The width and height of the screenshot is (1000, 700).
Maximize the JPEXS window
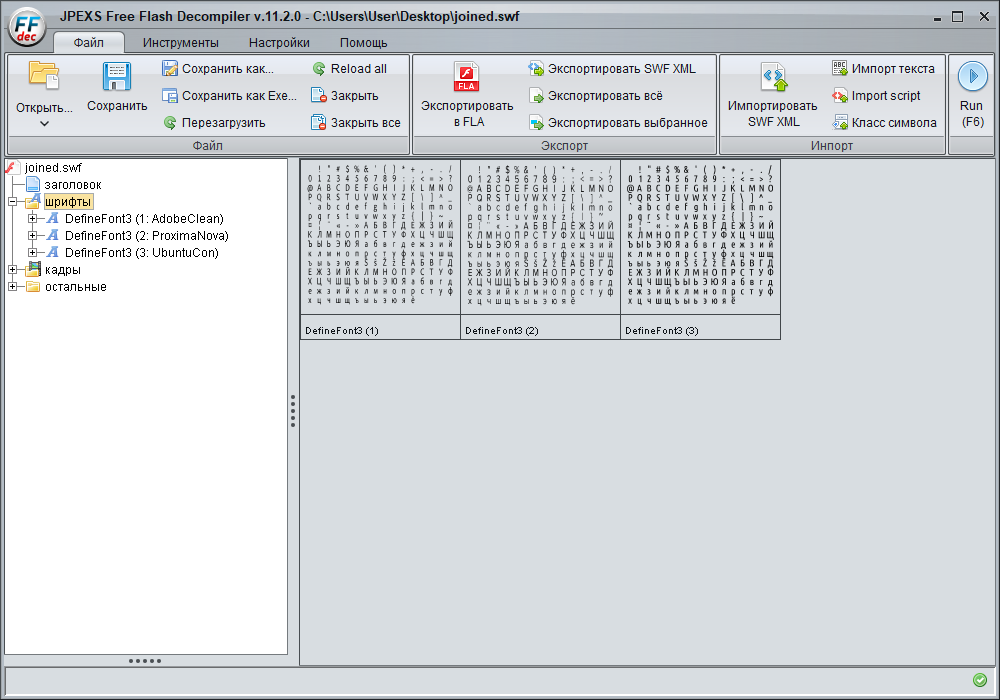pyautogui.click(x=957, y=17)
